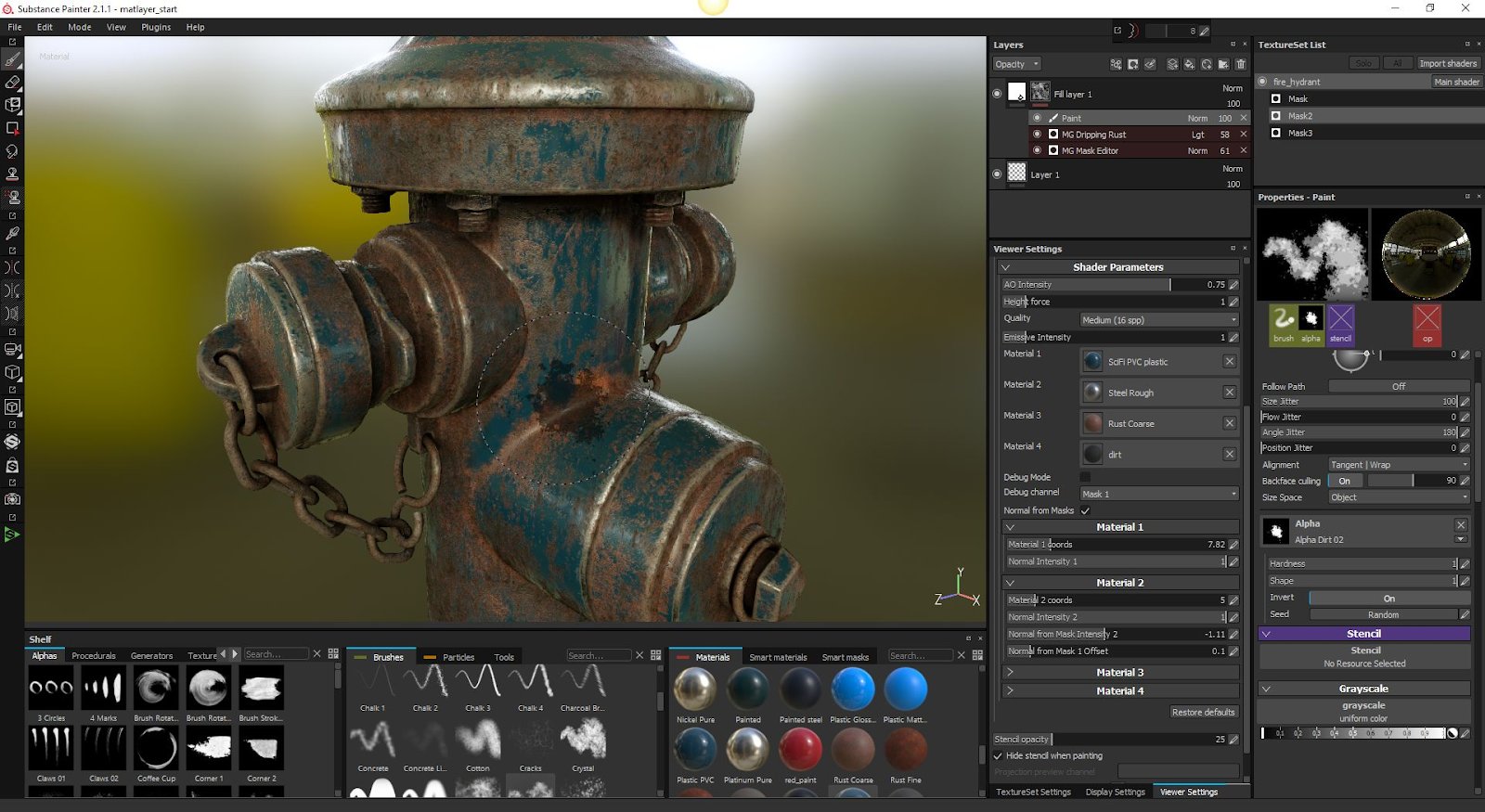Click the Restore defaults button
Screen dimensions: 1485x812
[x=1203, y=713]
